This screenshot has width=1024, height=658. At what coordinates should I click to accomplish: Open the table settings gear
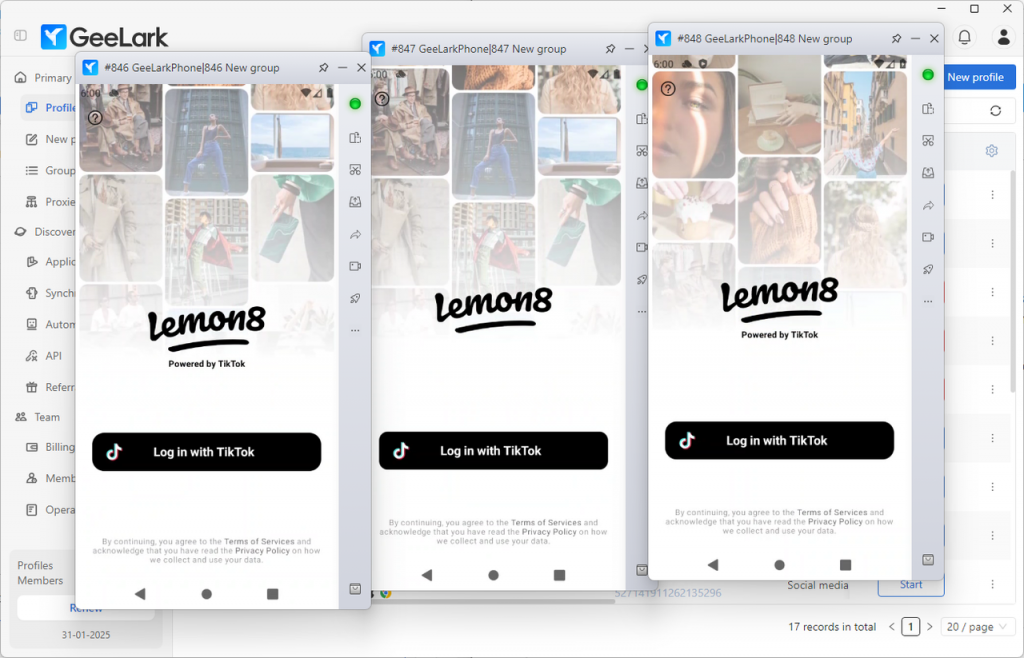tap(991, 151)
